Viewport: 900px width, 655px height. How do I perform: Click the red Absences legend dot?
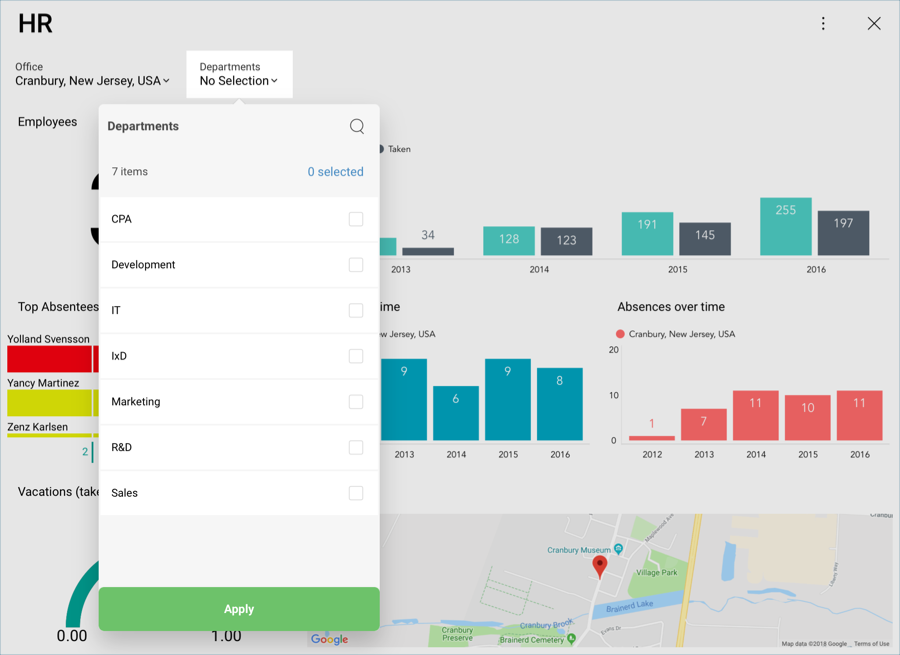[620, 334]
